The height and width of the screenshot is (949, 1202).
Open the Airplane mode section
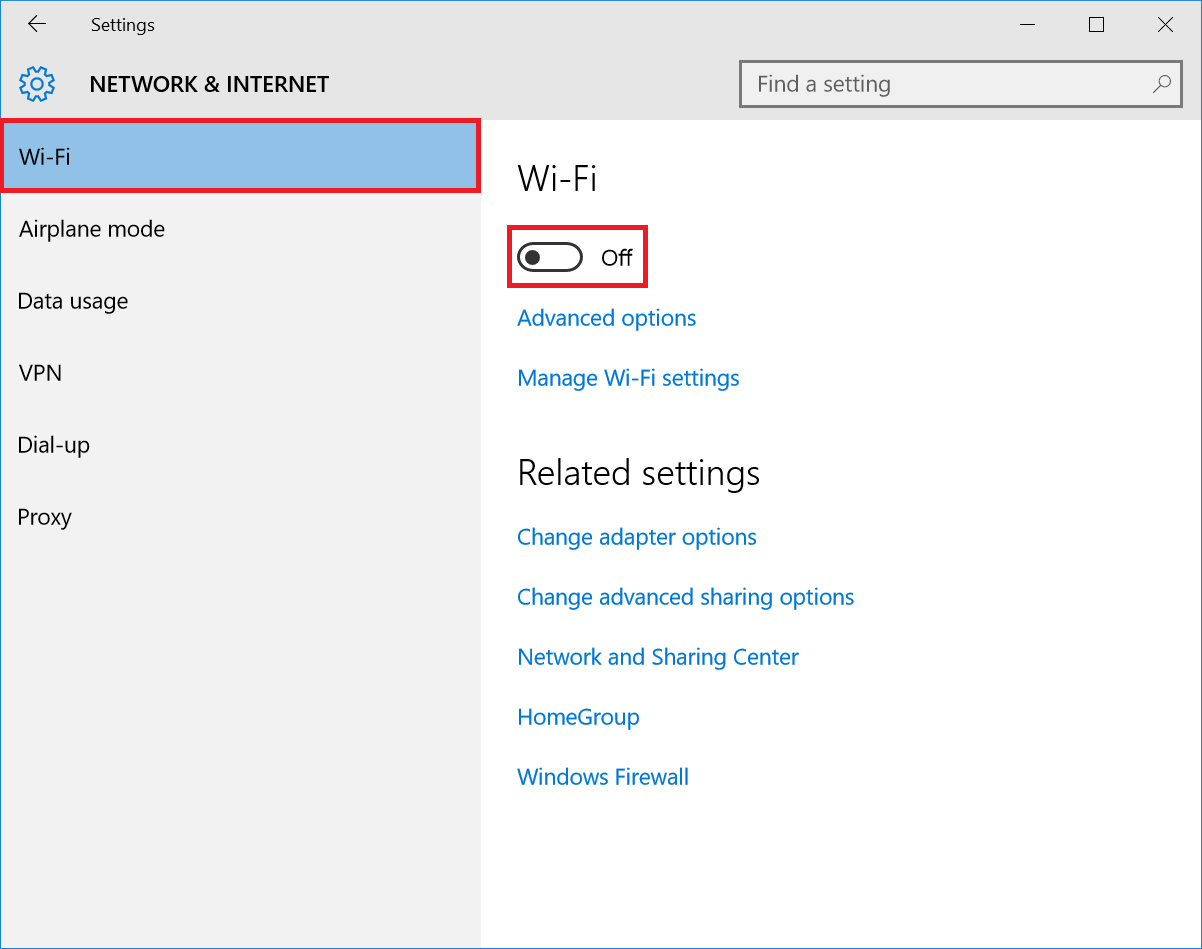point(92,229)
